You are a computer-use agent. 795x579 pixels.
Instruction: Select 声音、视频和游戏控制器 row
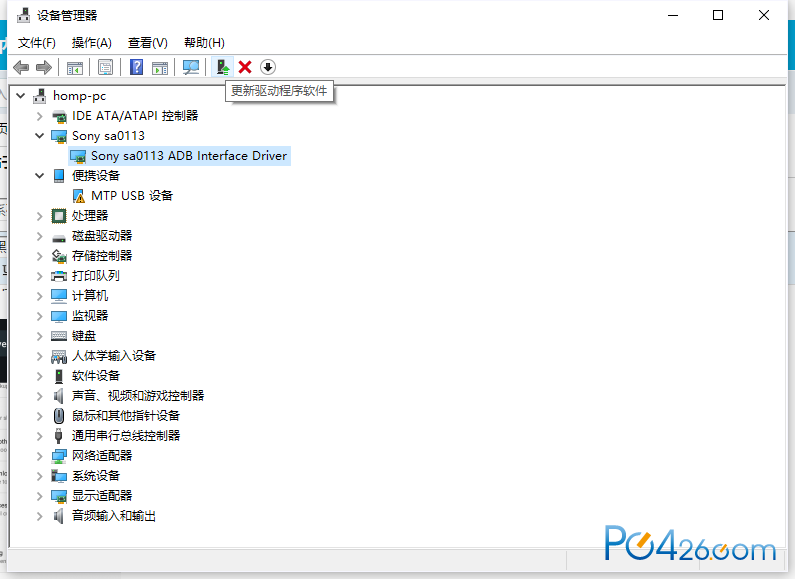click(x=138, y=396)
